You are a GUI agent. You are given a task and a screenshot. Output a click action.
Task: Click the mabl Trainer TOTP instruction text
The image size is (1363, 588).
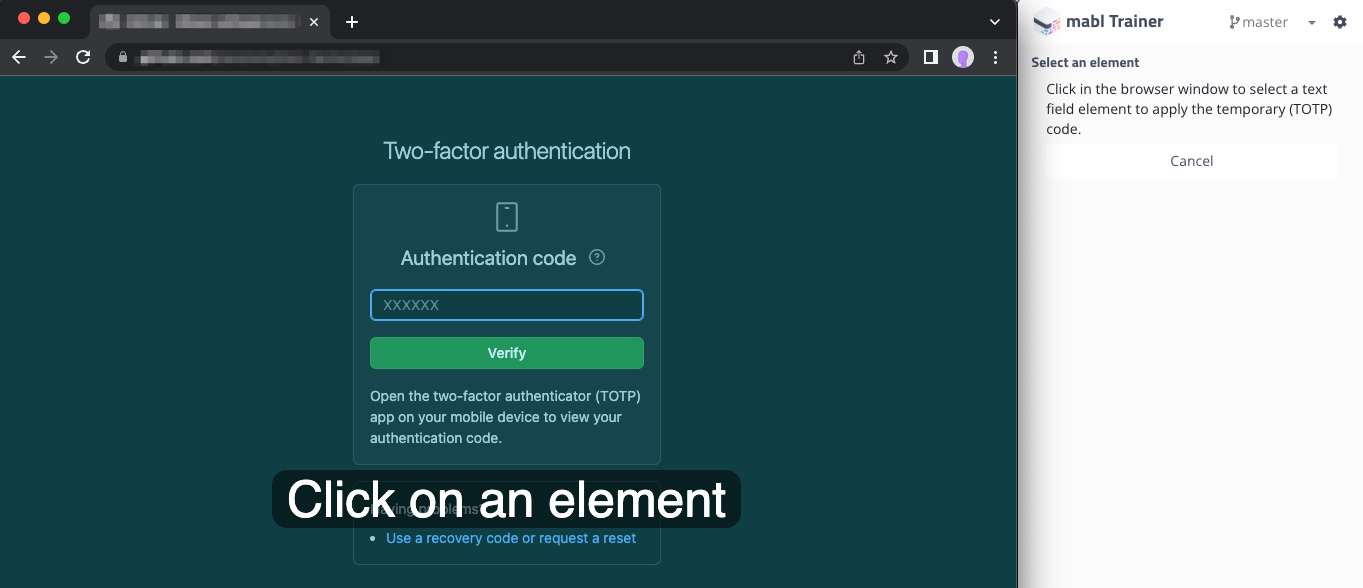tap(1189, 109)
